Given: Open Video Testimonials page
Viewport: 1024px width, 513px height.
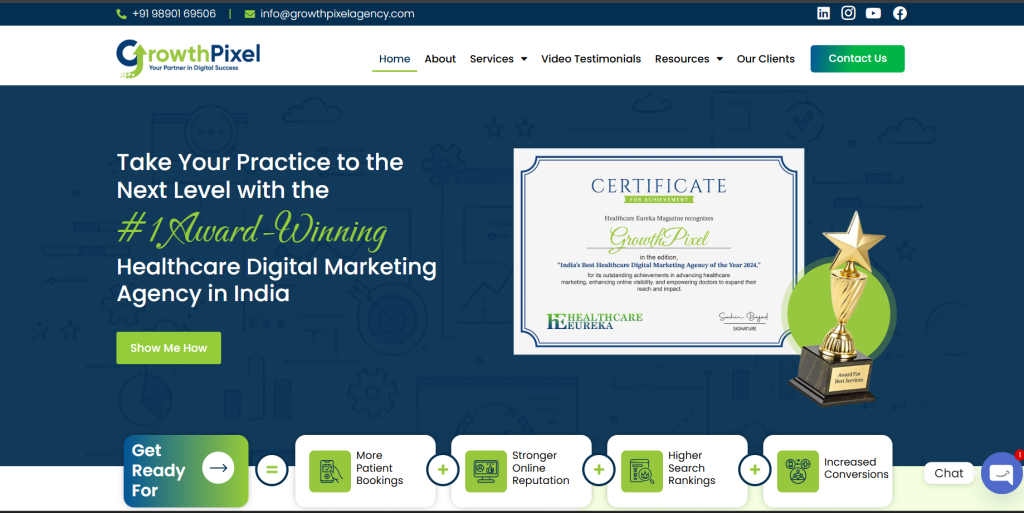Looking at the screenshot, I should 591,59.
